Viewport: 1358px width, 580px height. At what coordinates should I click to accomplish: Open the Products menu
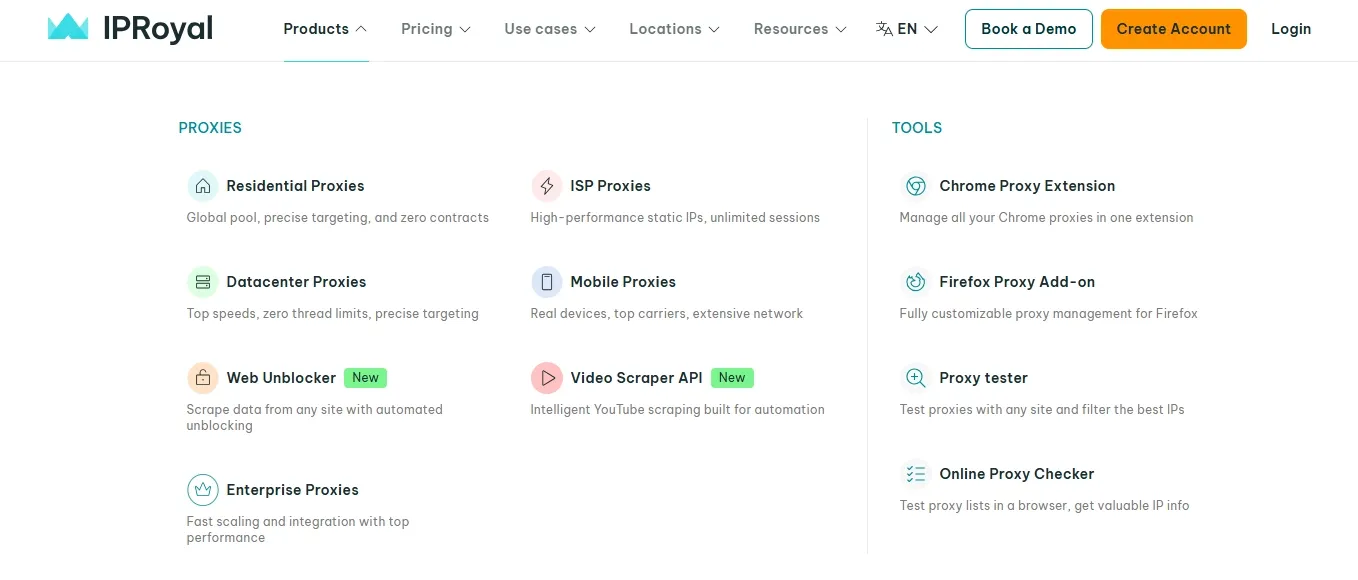[326, 29]
